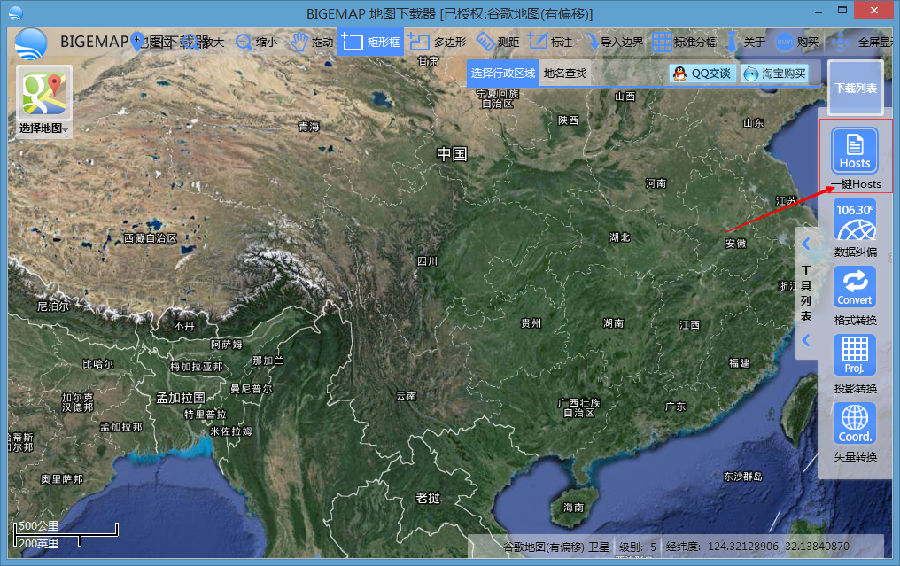The width and height of the screenshot is (900, 566).
Task: Switch to the 地名查找 tab
Action: tap(565, 73)
